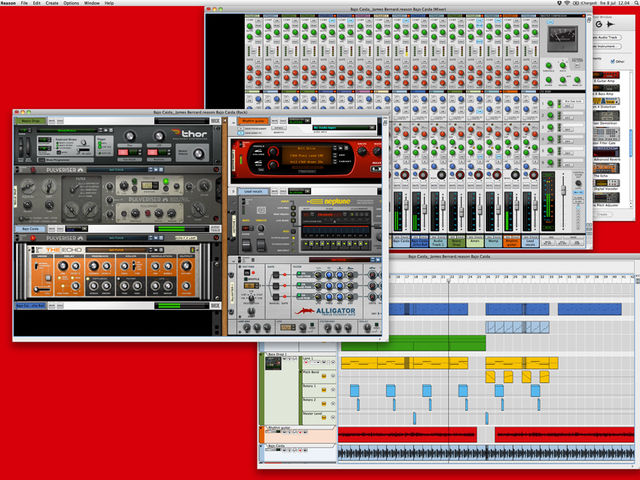
Task: Select the Bass Drop label in rack
Action: tap(31, 121)
